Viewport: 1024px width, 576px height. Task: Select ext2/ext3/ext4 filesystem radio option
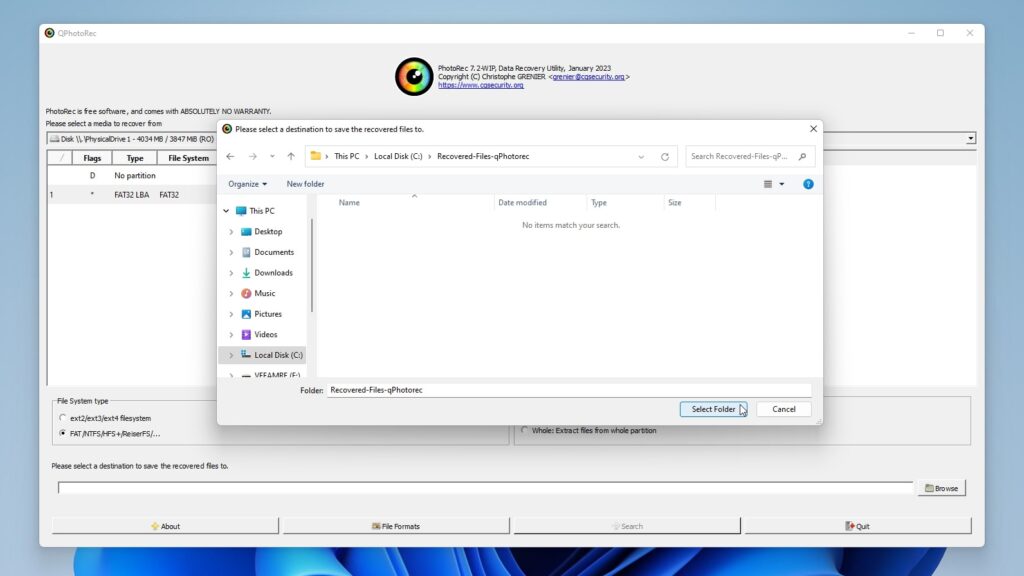[x=63, y=418]
